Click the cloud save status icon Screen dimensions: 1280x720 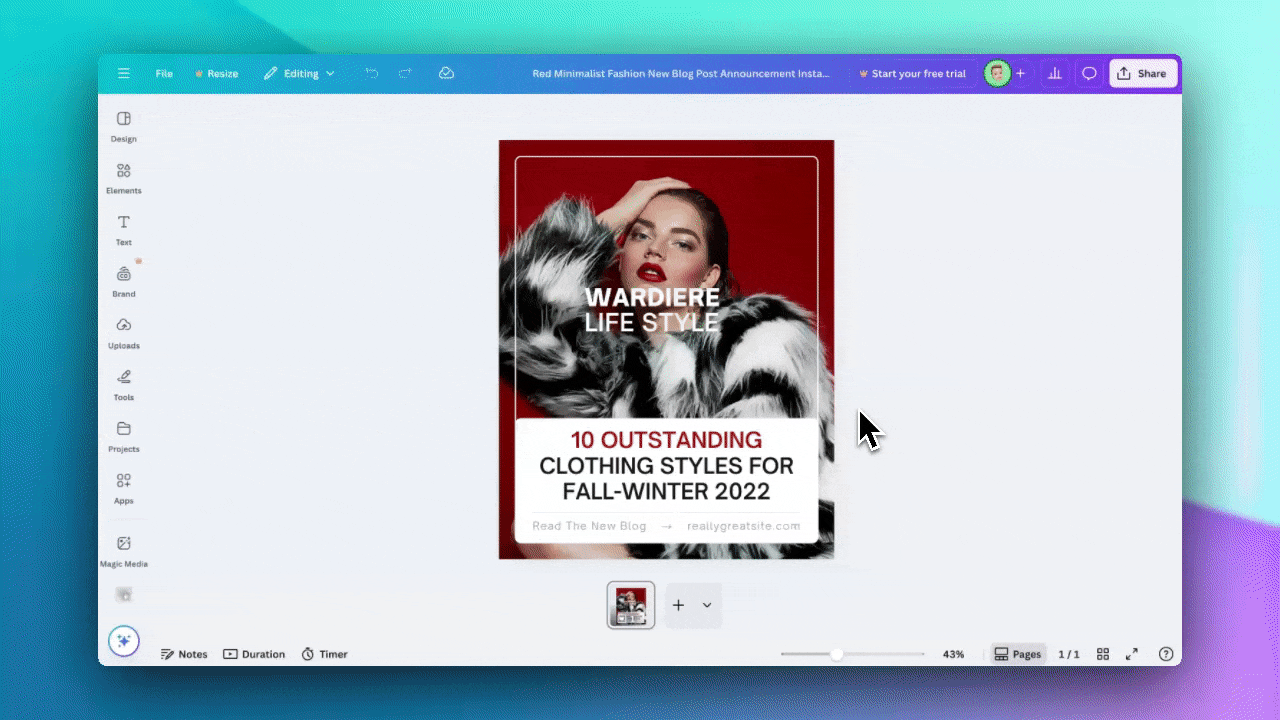point(447,74)
